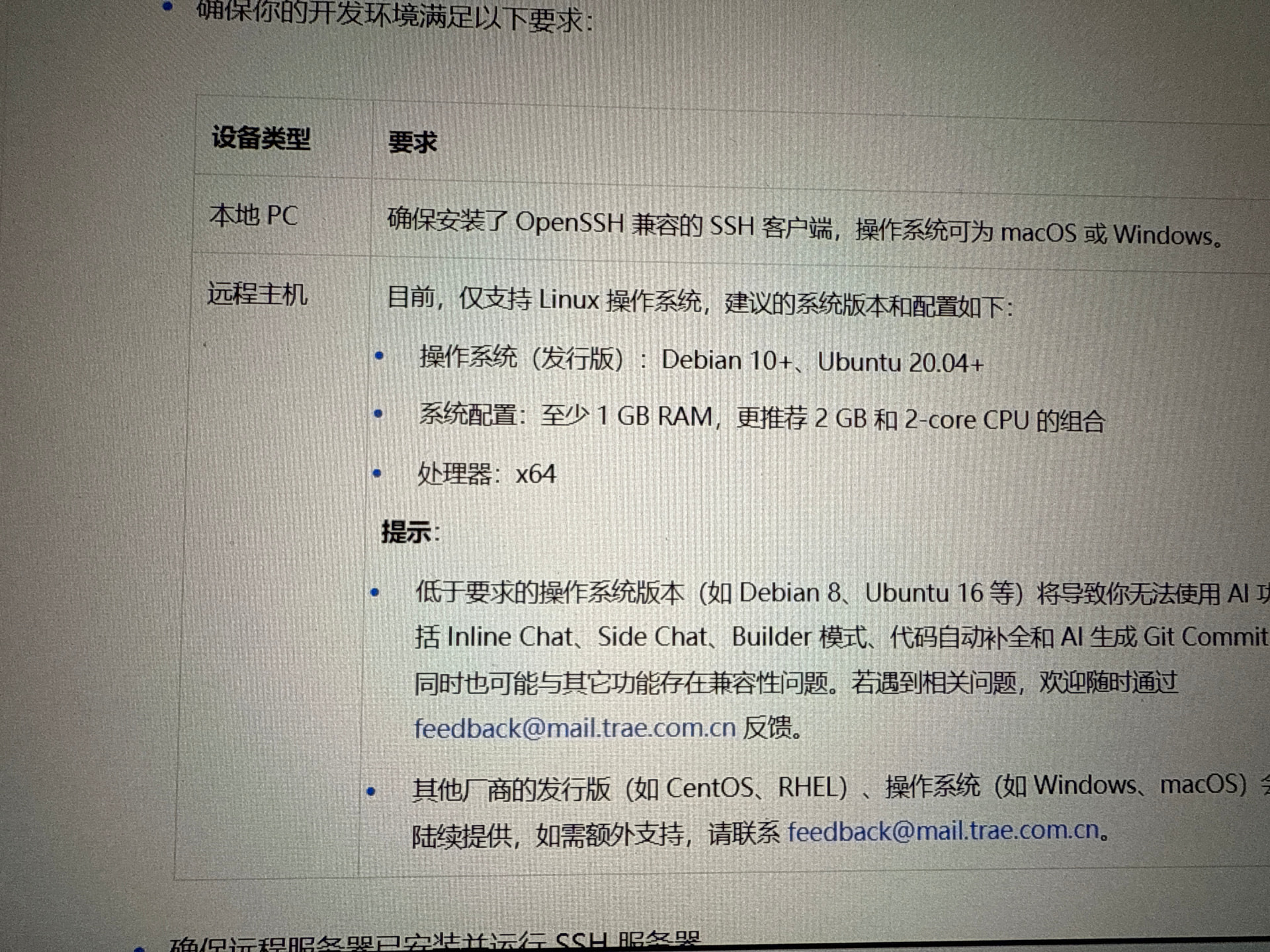Image resolution: width=1270 pixels, height=952 pixels.
Task: Click the OpenSSH word in the PC row
Action: coord(569,223)
